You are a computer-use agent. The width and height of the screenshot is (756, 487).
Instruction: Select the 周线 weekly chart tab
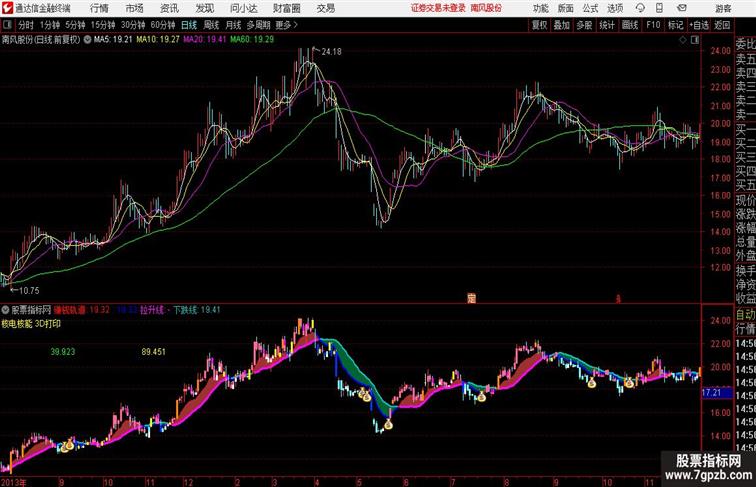pyautogui.click(x=211, y=25)
